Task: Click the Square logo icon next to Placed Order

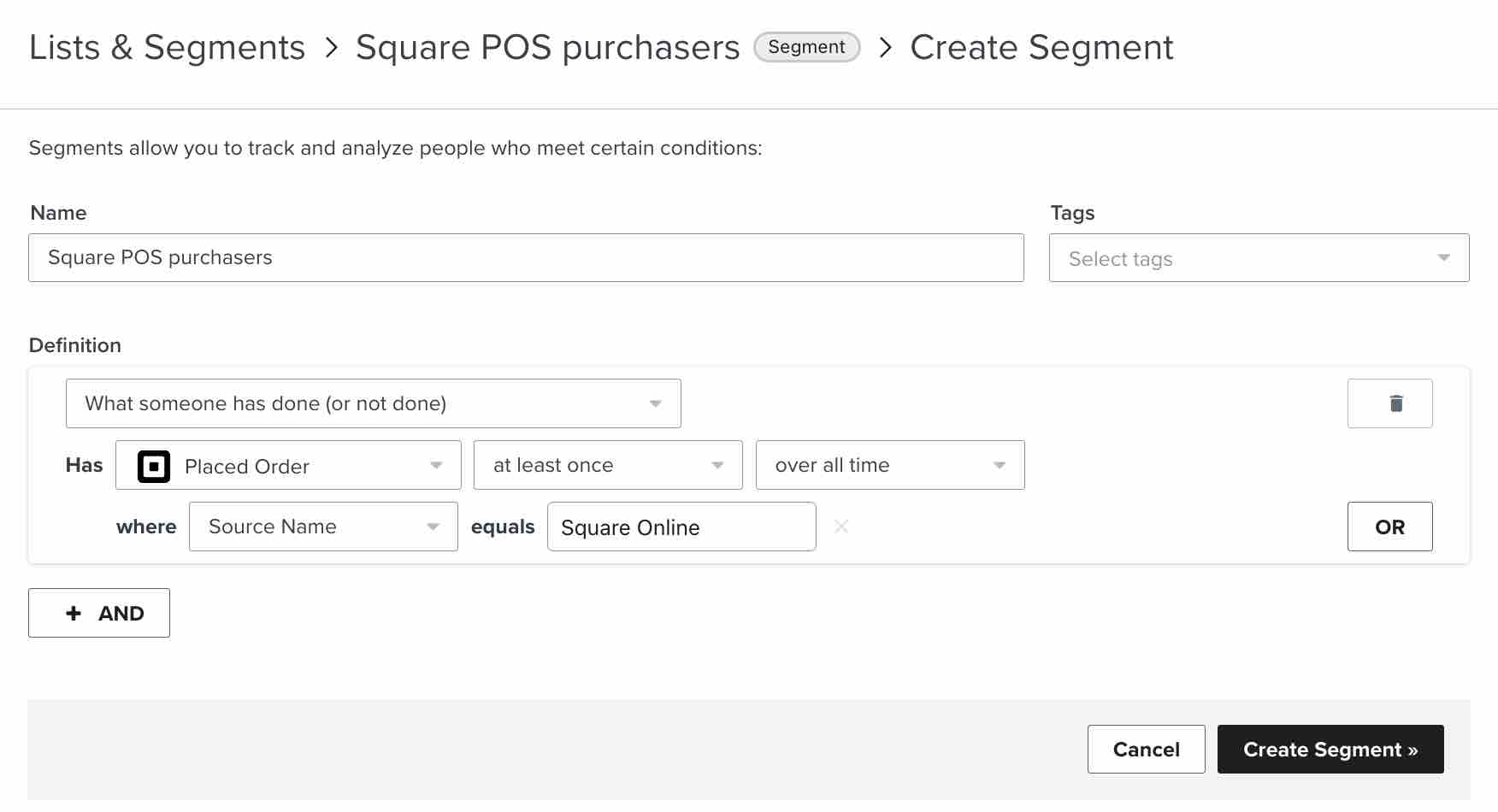Action: (152, 466)
